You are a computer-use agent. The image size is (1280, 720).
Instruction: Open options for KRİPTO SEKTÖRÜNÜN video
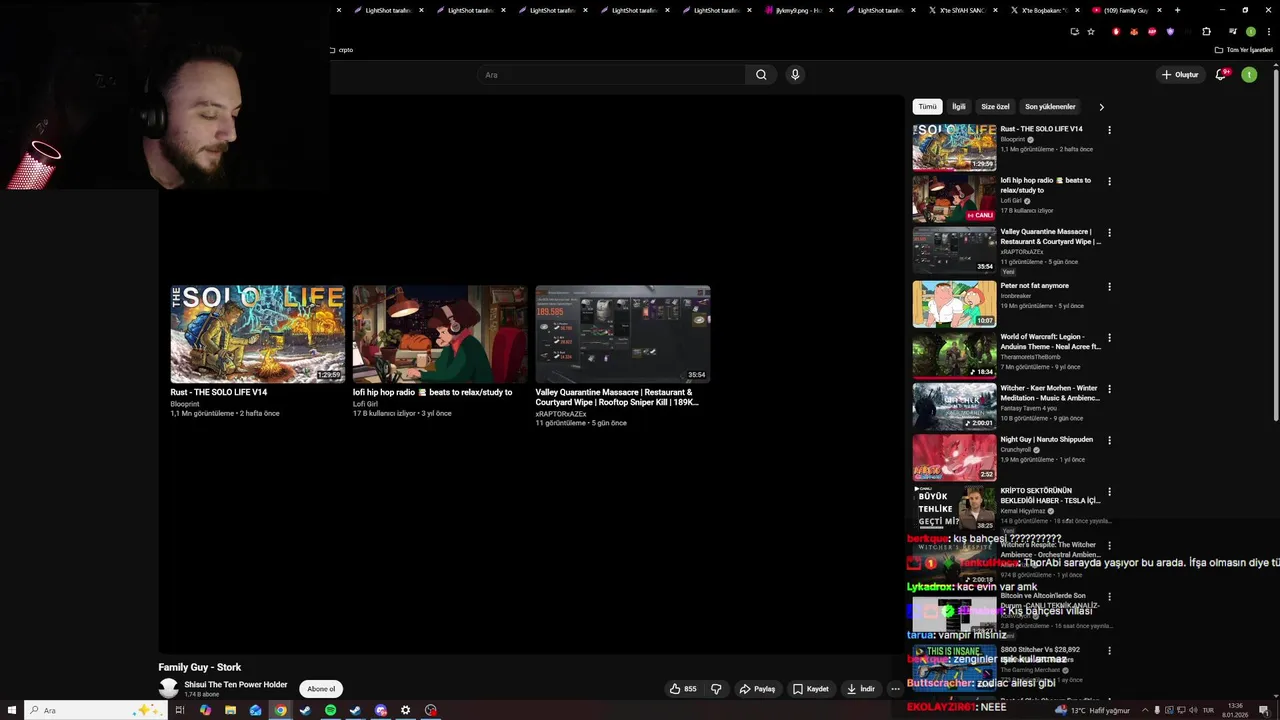[x=1109, y=492]
